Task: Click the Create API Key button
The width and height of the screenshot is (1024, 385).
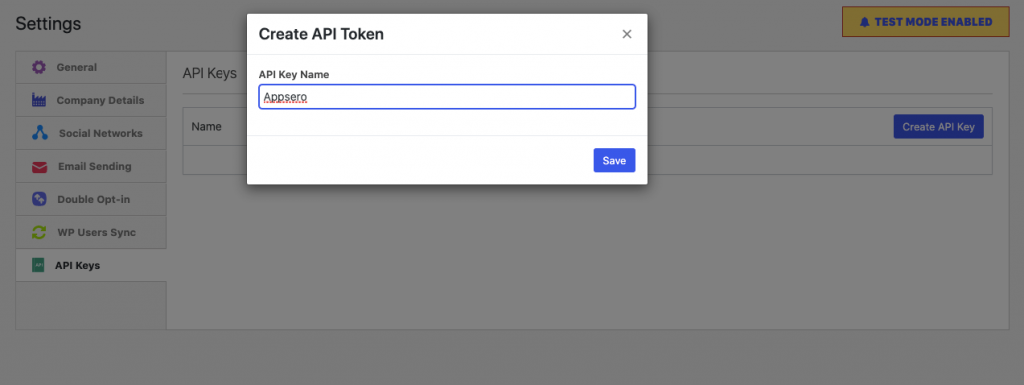Action: click(x=938, y=127)
